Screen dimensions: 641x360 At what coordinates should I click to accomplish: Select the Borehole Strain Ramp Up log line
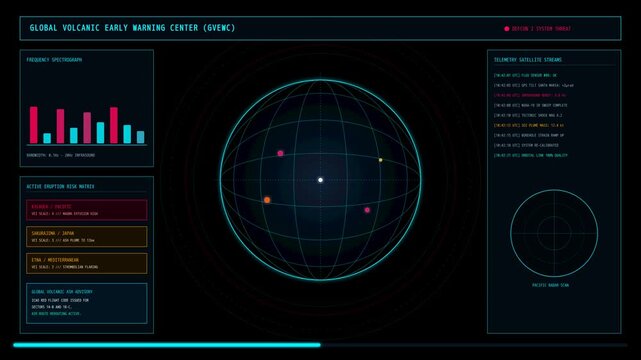tap(529, 135)
